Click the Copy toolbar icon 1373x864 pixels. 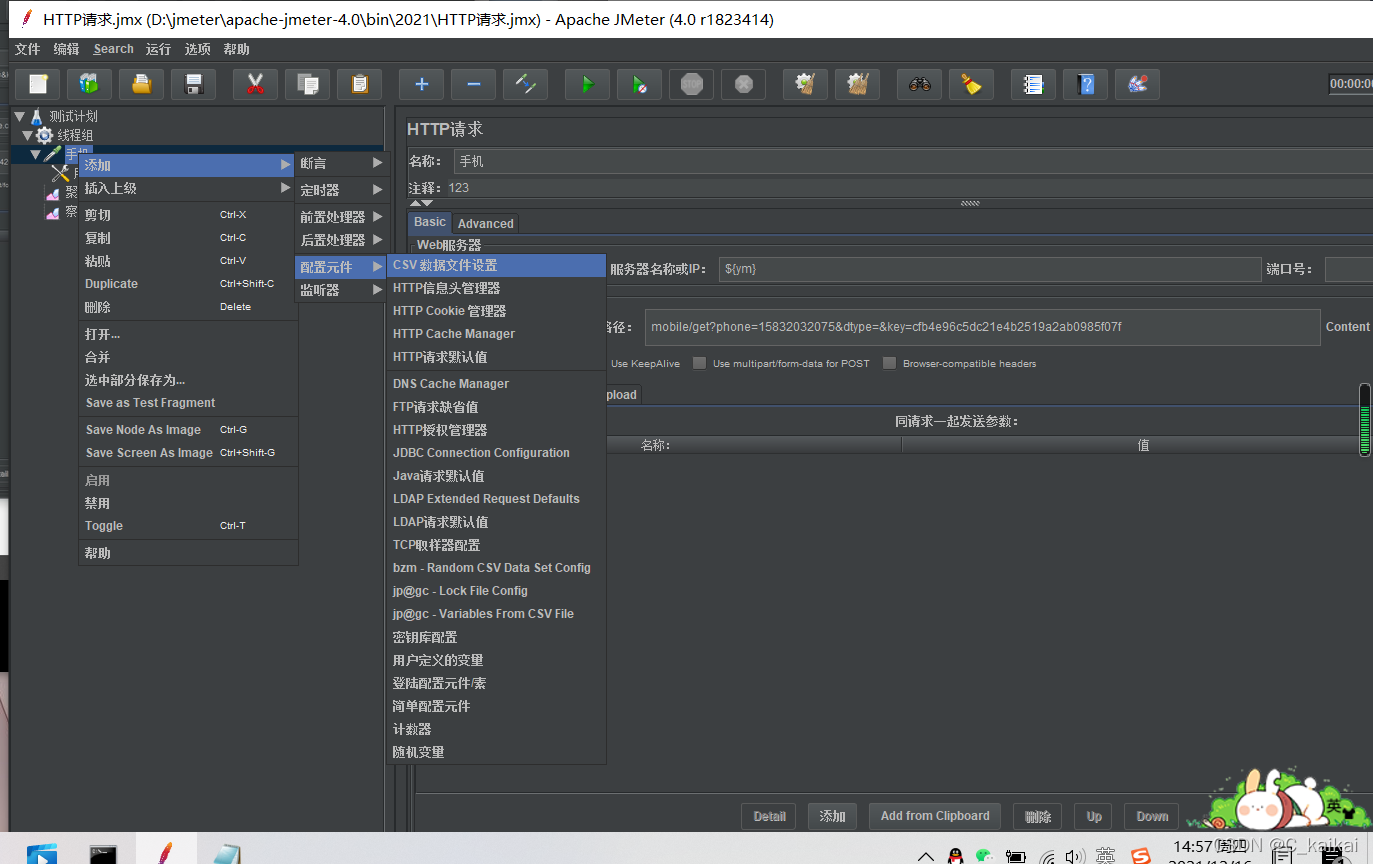[308, 84]
